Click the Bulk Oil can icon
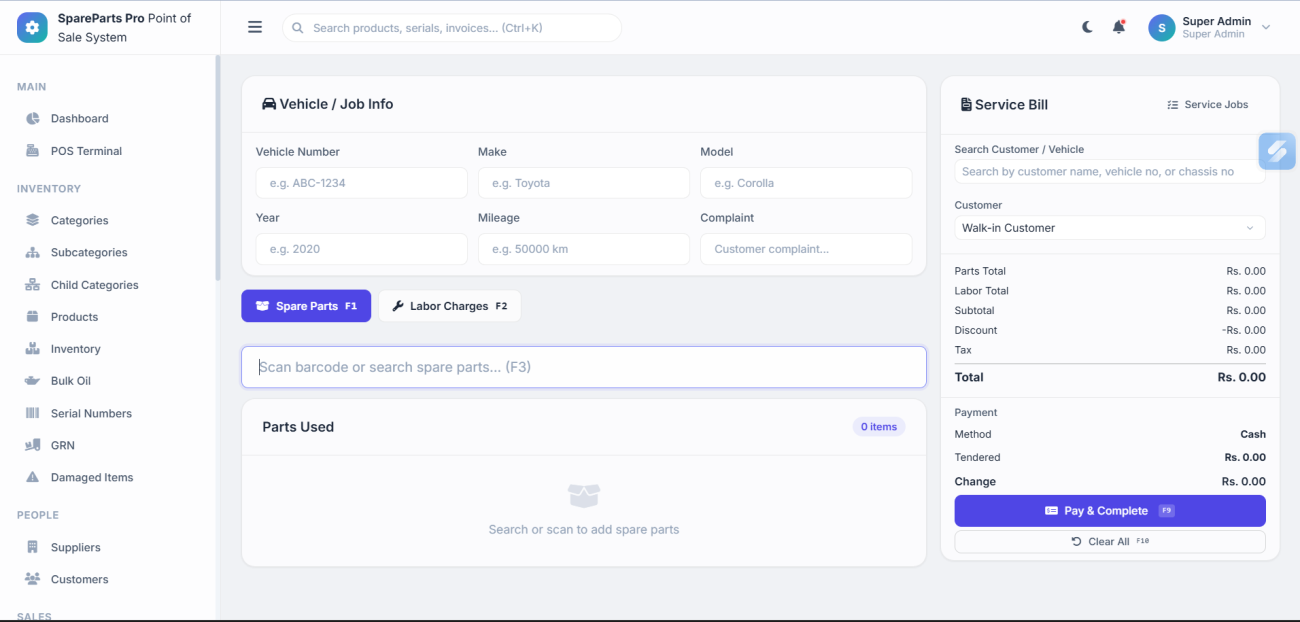The image size is (1300, 622). coord(32,381)
